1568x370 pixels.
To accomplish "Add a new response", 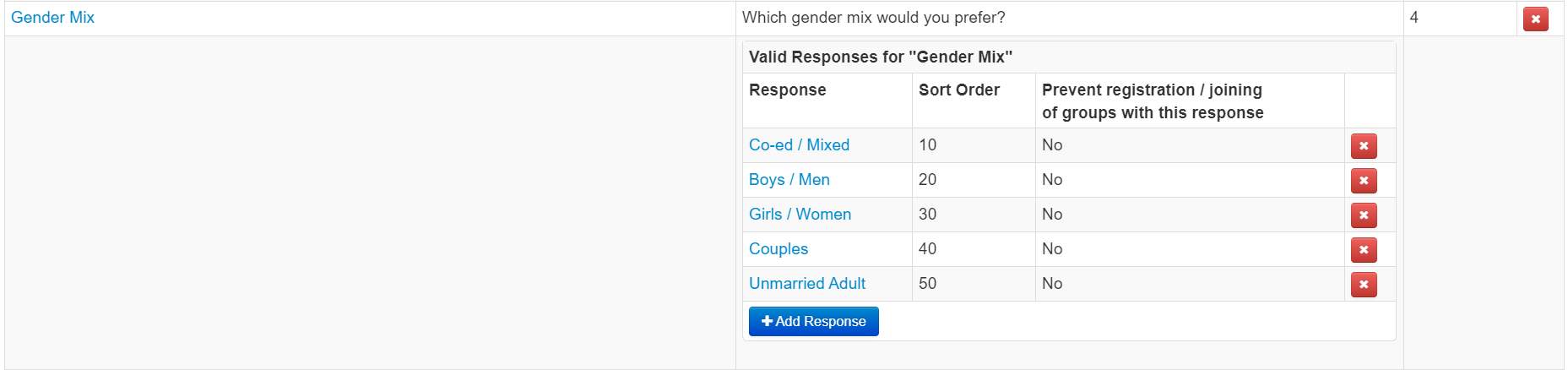I will point(814,321).
